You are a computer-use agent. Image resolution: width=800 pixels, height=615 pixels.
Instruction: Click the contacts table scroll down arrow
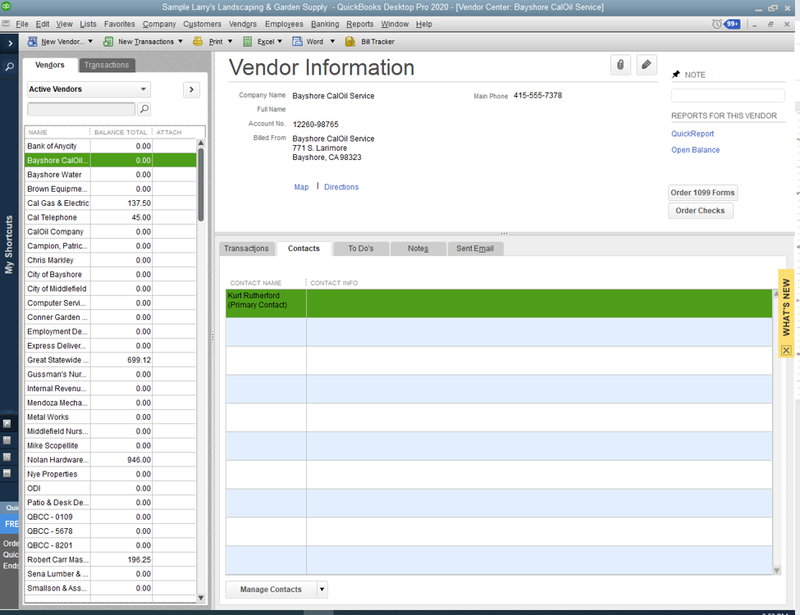pyautogui.click(x=777, y=571)
